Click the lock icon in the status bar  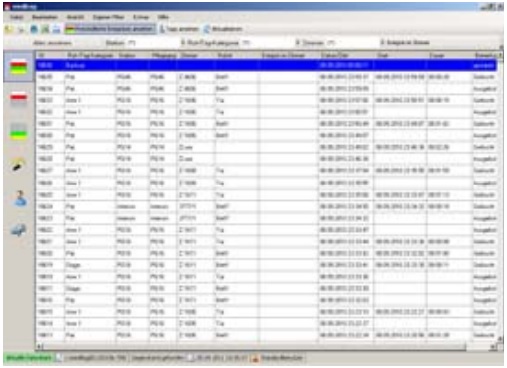point(255,358)
